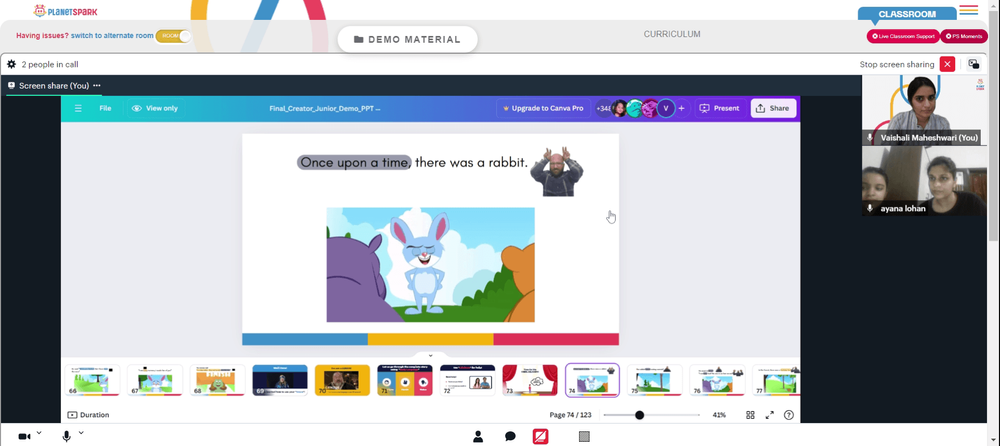Collapse thumbnail strip with chevron
Viewport: 1000px width, 446px height.
[x=430, y=355]
